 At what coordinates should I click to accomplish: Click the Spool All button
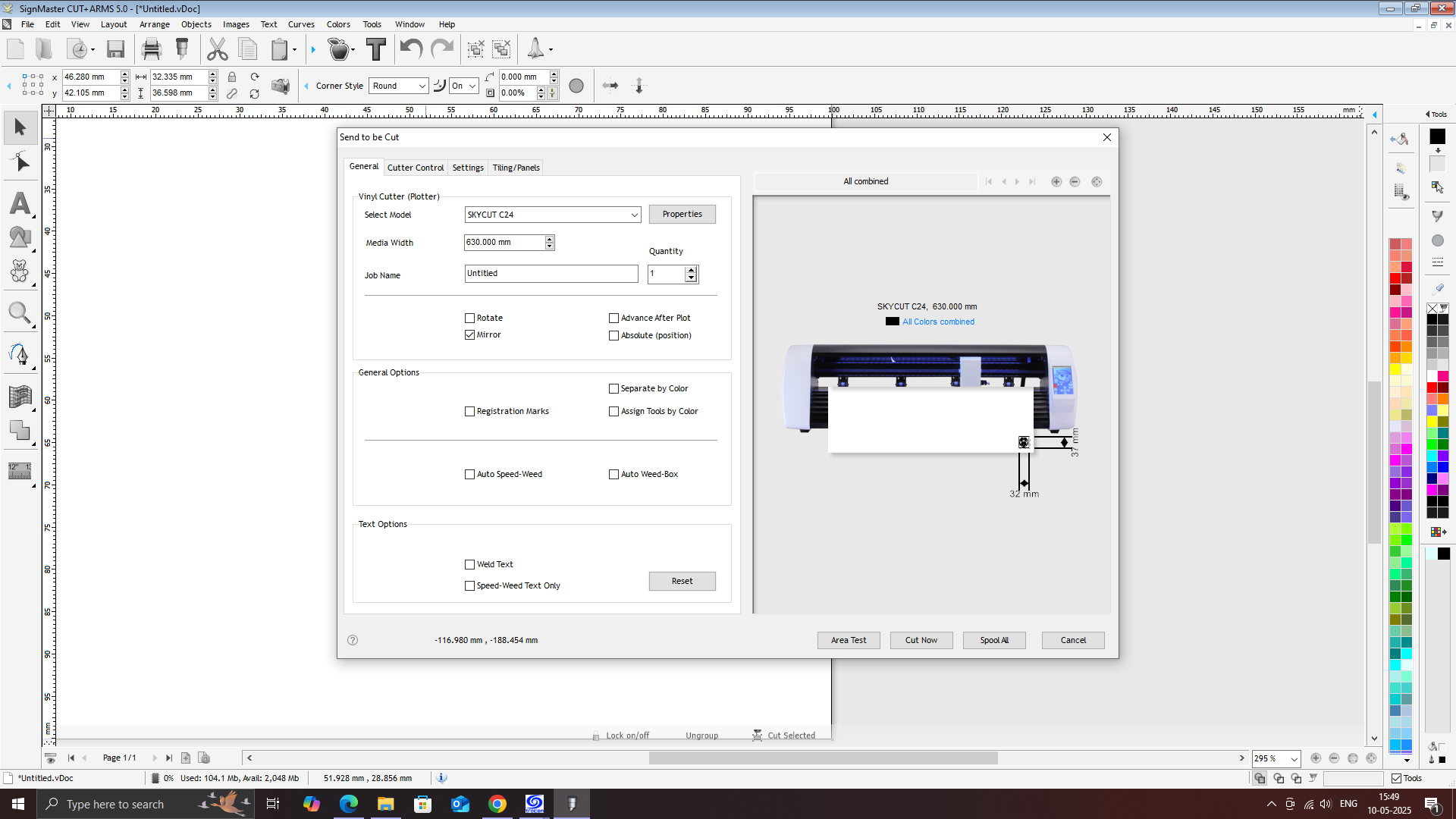click(994, 640)
